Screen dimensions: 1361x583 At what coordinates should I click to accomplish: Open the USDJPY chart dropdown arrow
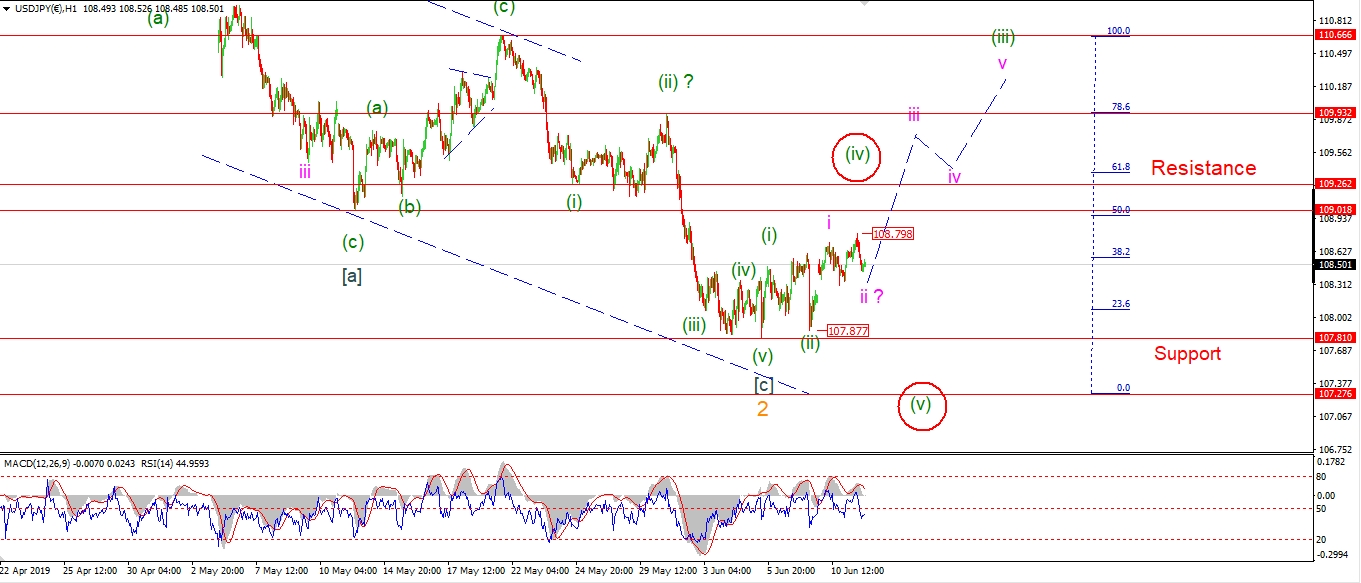(7, 10)
